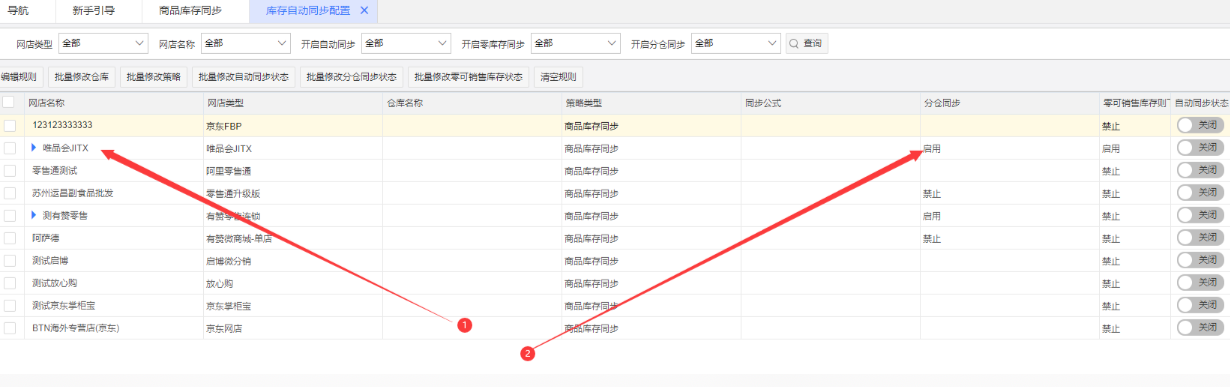Click the 分仓同步 column header
The height and width of the screenshot is (387, 1230).
click(x=1009, y=102)
